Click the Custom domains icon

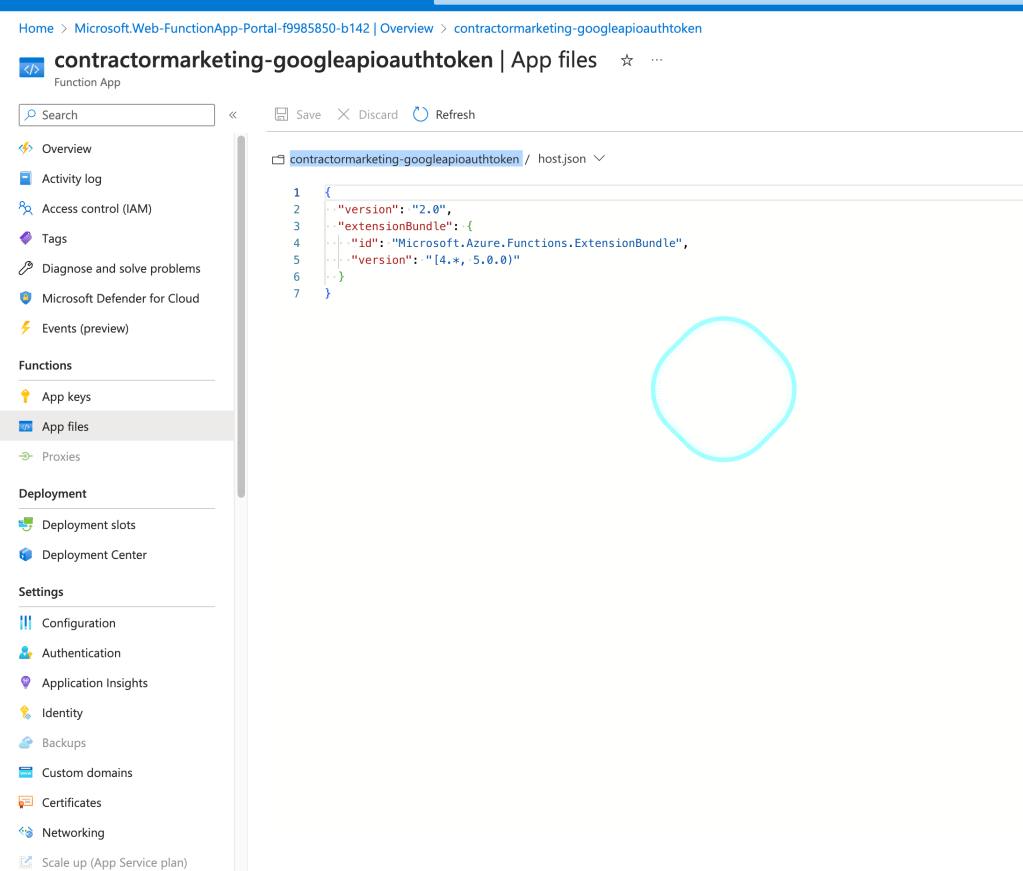pyautogui.click(x=25, y=772)
